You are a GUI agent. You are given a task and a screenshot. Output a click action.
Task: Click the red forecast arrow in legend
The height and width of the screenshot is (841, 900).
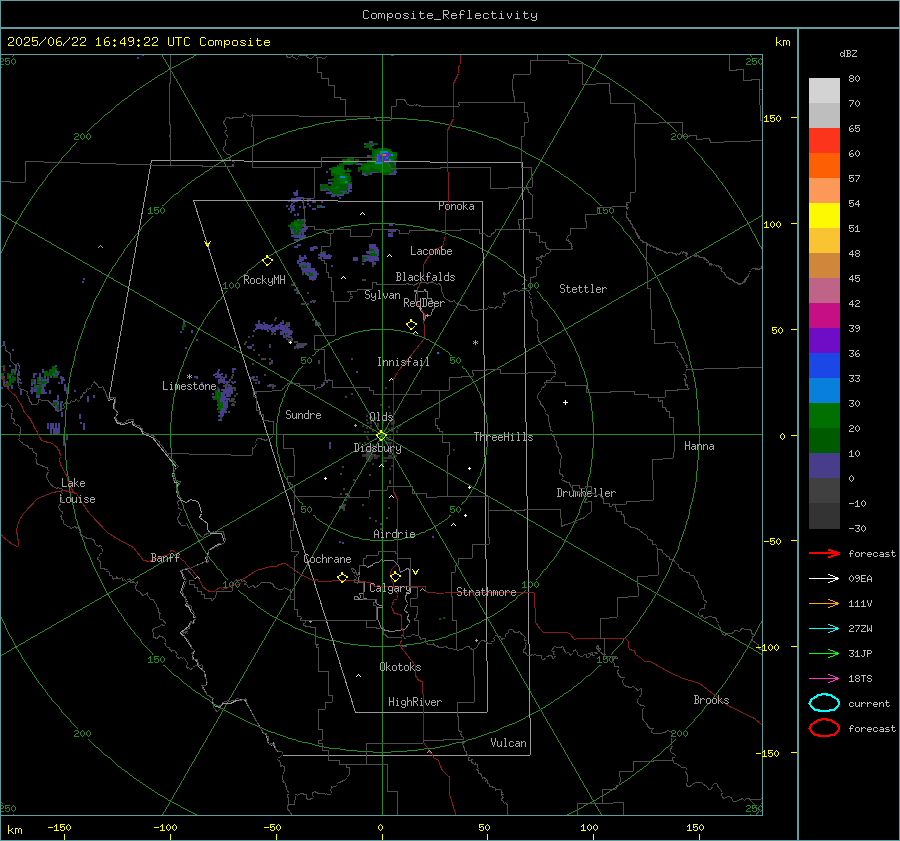coord(824,553)
